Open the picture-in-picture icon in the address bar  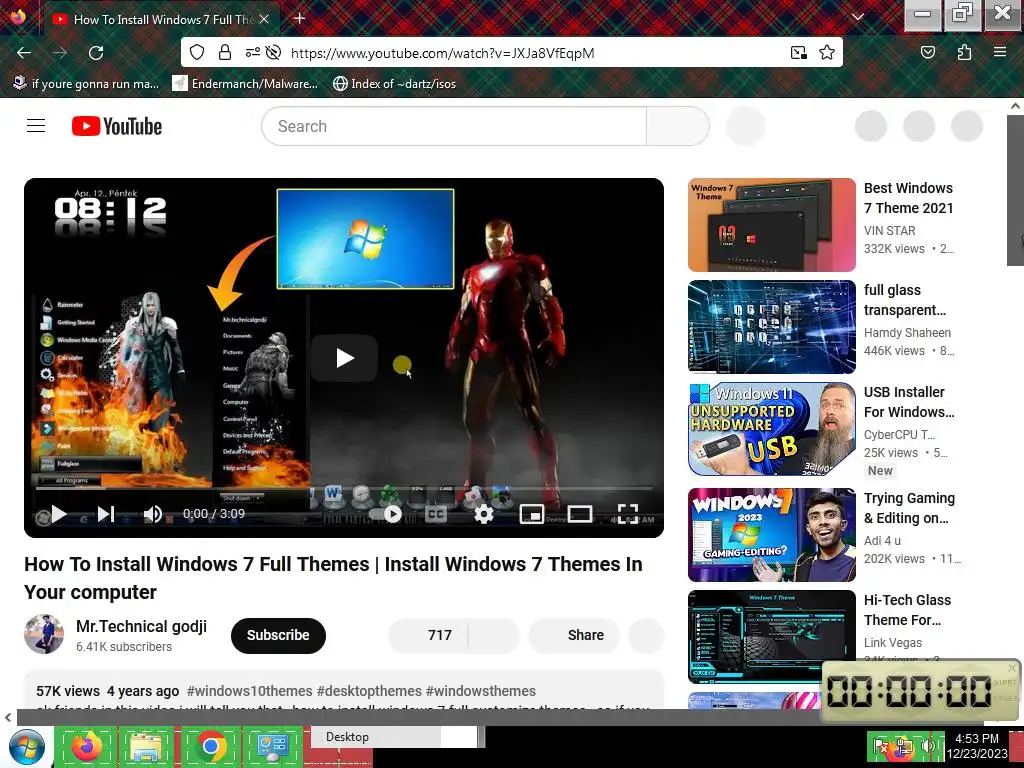798,53
